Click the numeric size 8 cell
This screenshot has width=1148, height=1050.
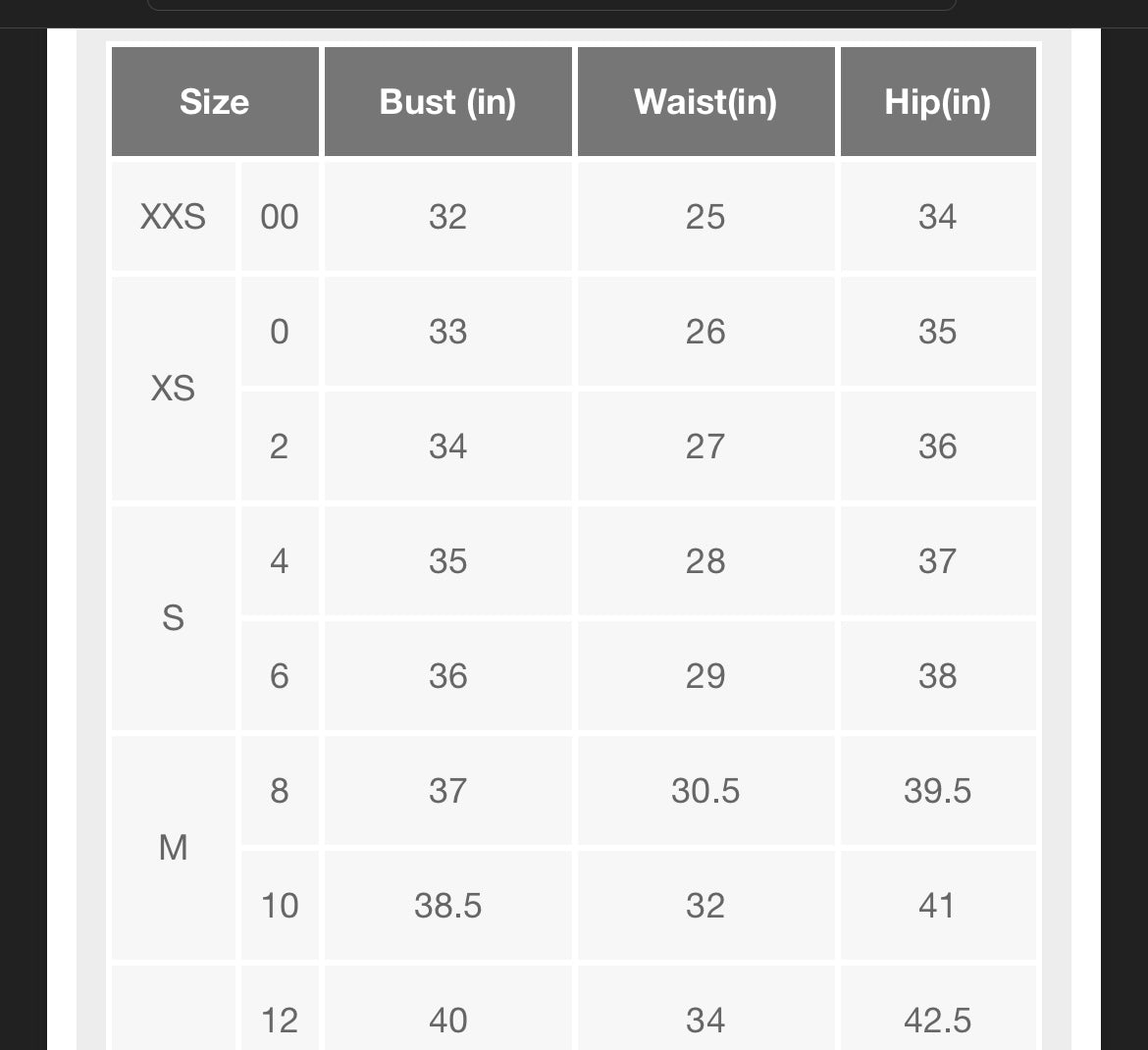280,791
